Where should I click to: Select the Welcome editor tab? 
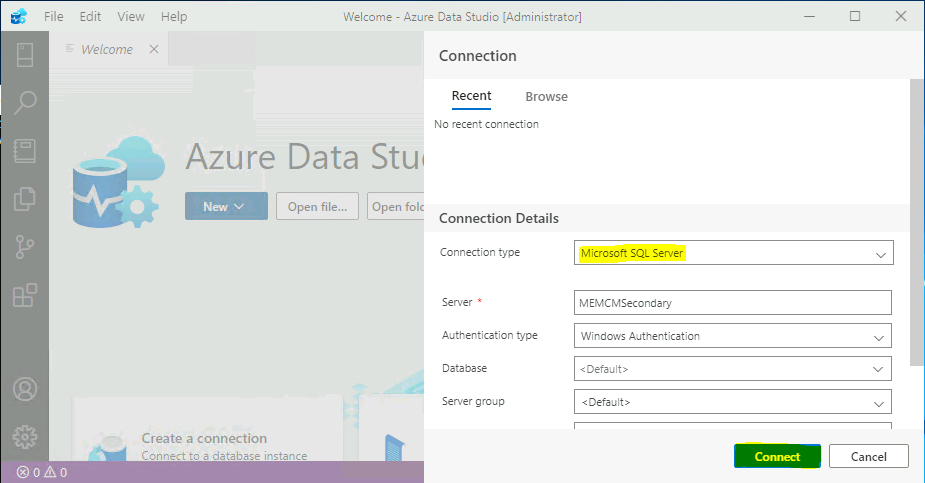tap(109, 49)
